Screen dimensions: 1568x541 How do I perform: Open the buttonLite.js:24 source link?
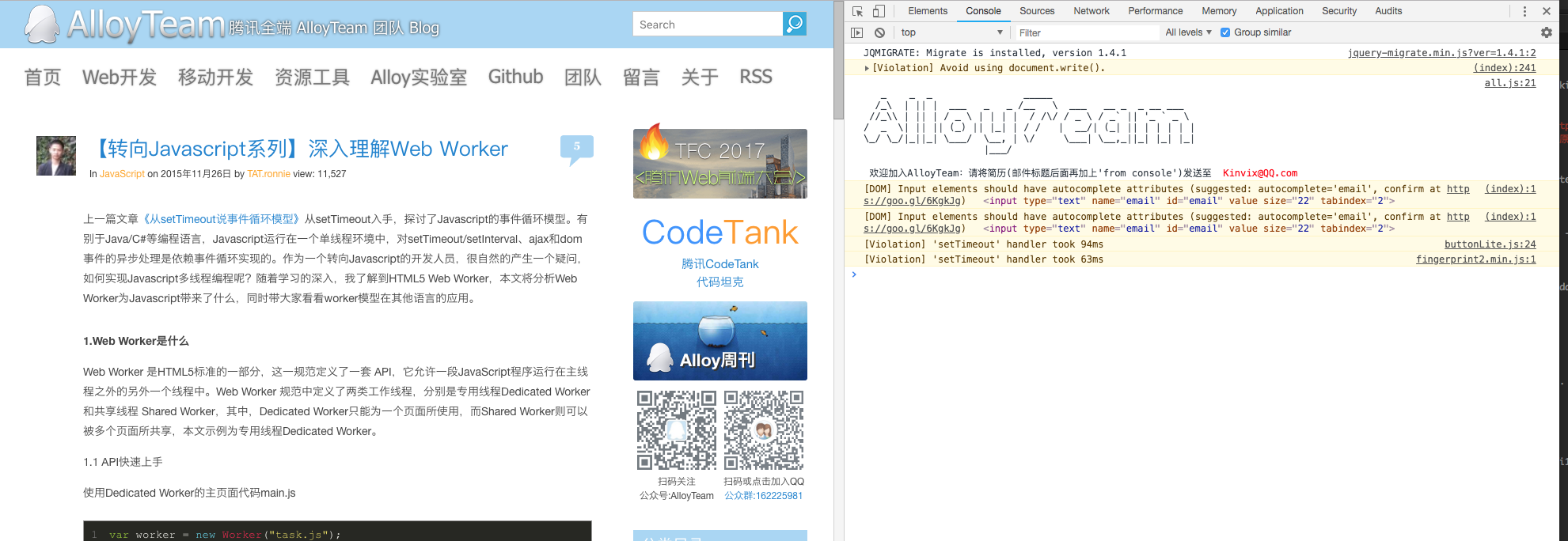pyautogui.click(x=1490, y=244)
